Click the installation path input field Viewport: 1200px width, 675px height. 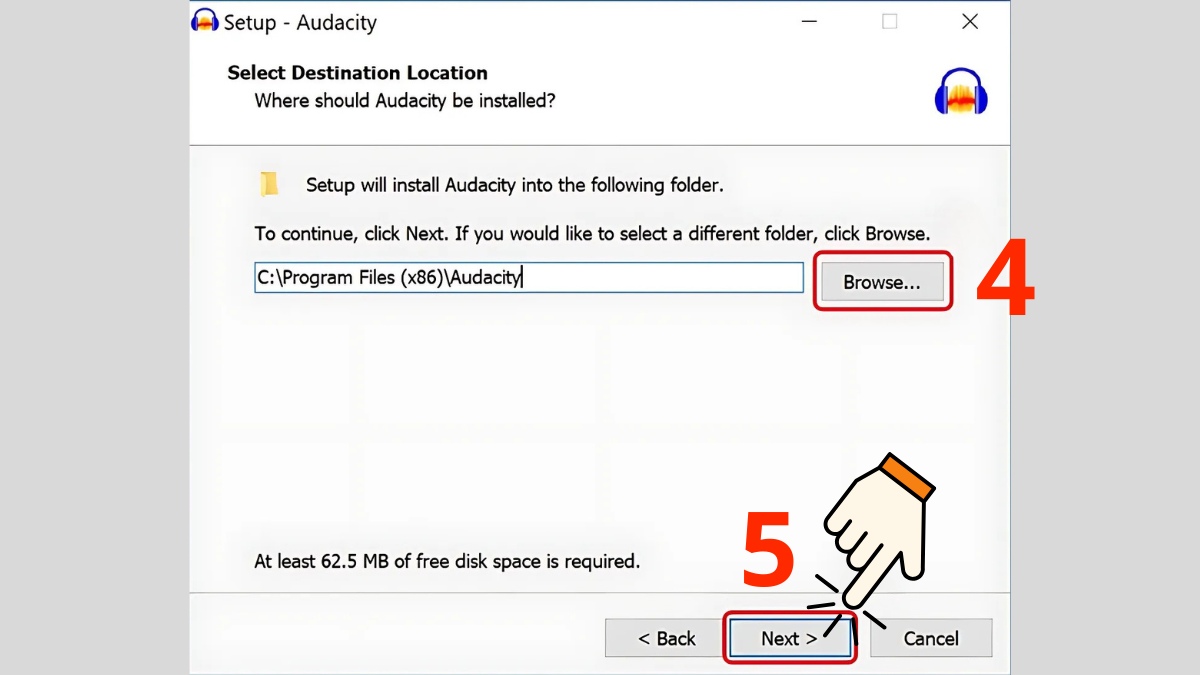tap(529, 278)
